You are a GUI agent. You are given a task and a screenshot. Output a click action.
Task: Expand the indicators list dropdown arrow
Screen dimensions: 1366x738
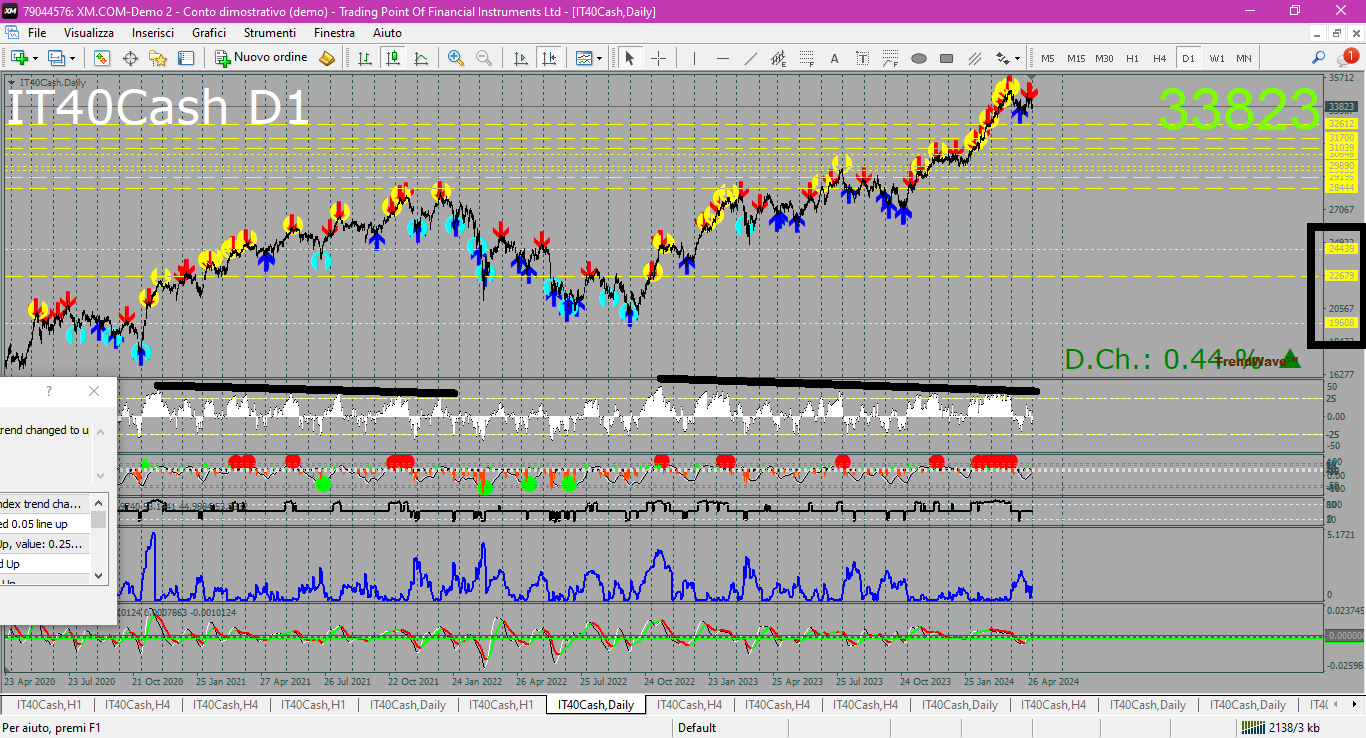click(600, 58)
